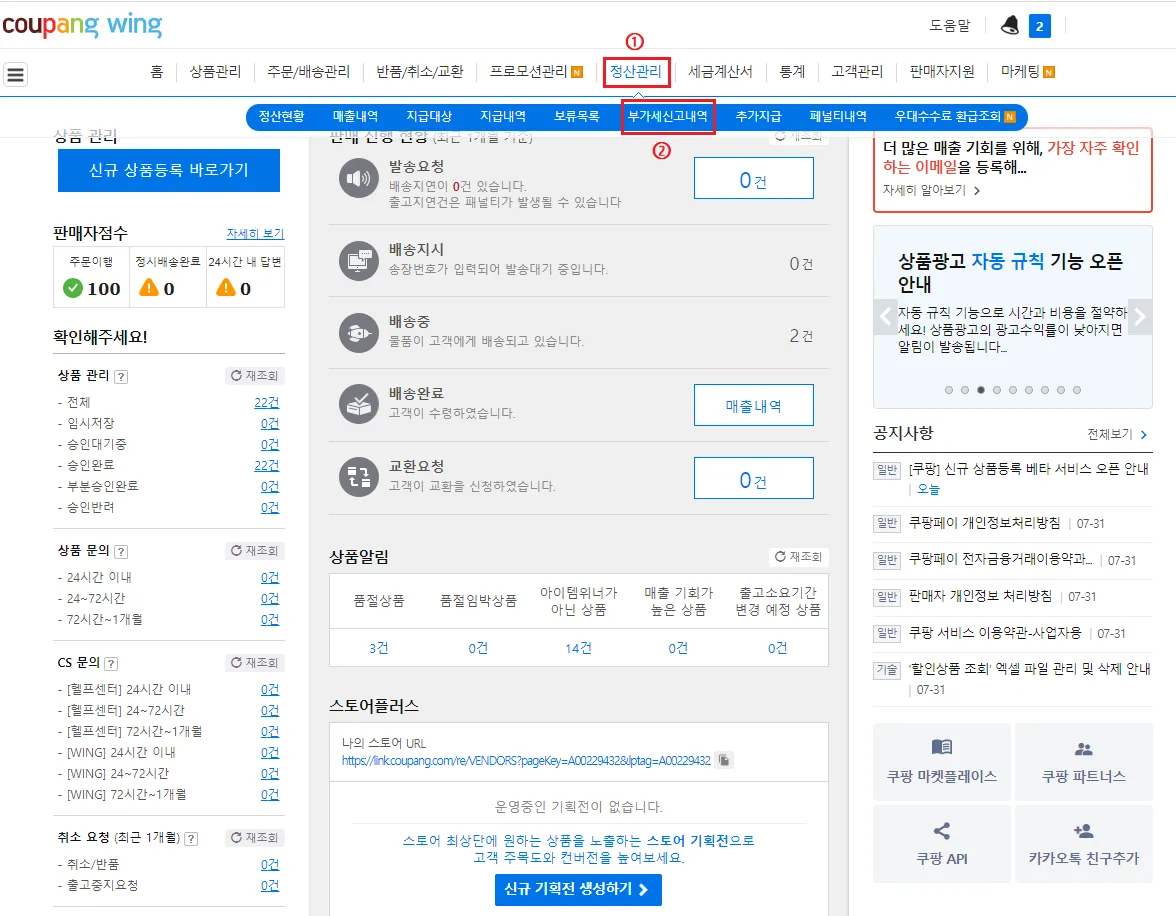Click 매출내역 button in 배송완료 row
1176x916 pixels.
coord(753,405)
